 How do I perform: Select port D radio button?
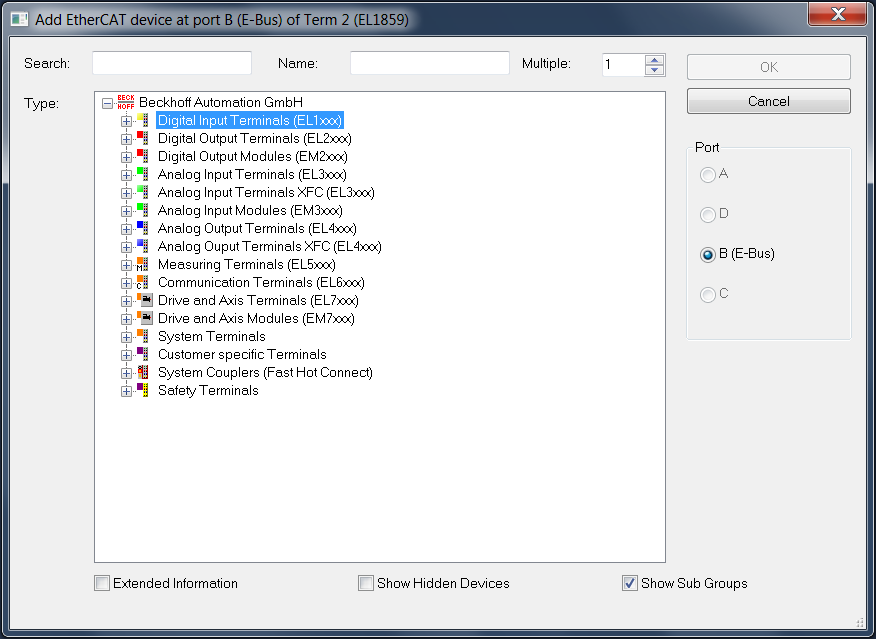pos(708,214)
